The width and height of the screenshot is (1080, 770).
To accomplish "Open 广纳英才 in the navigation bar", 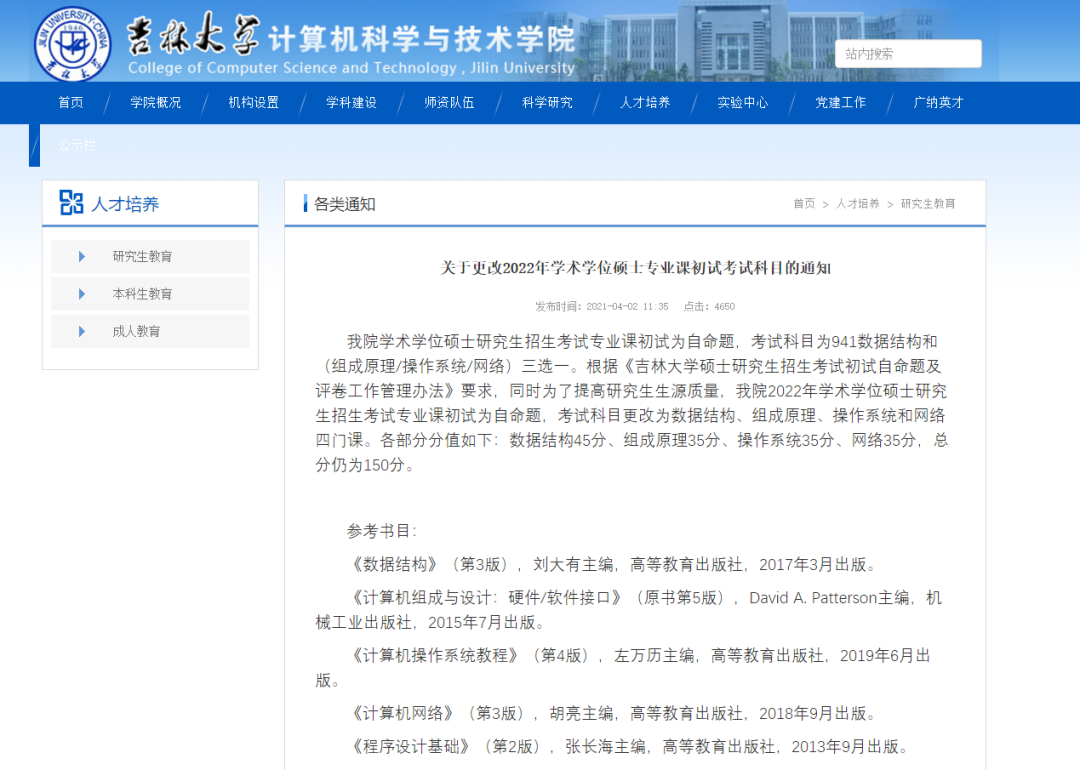I will (x=938, y=102).
